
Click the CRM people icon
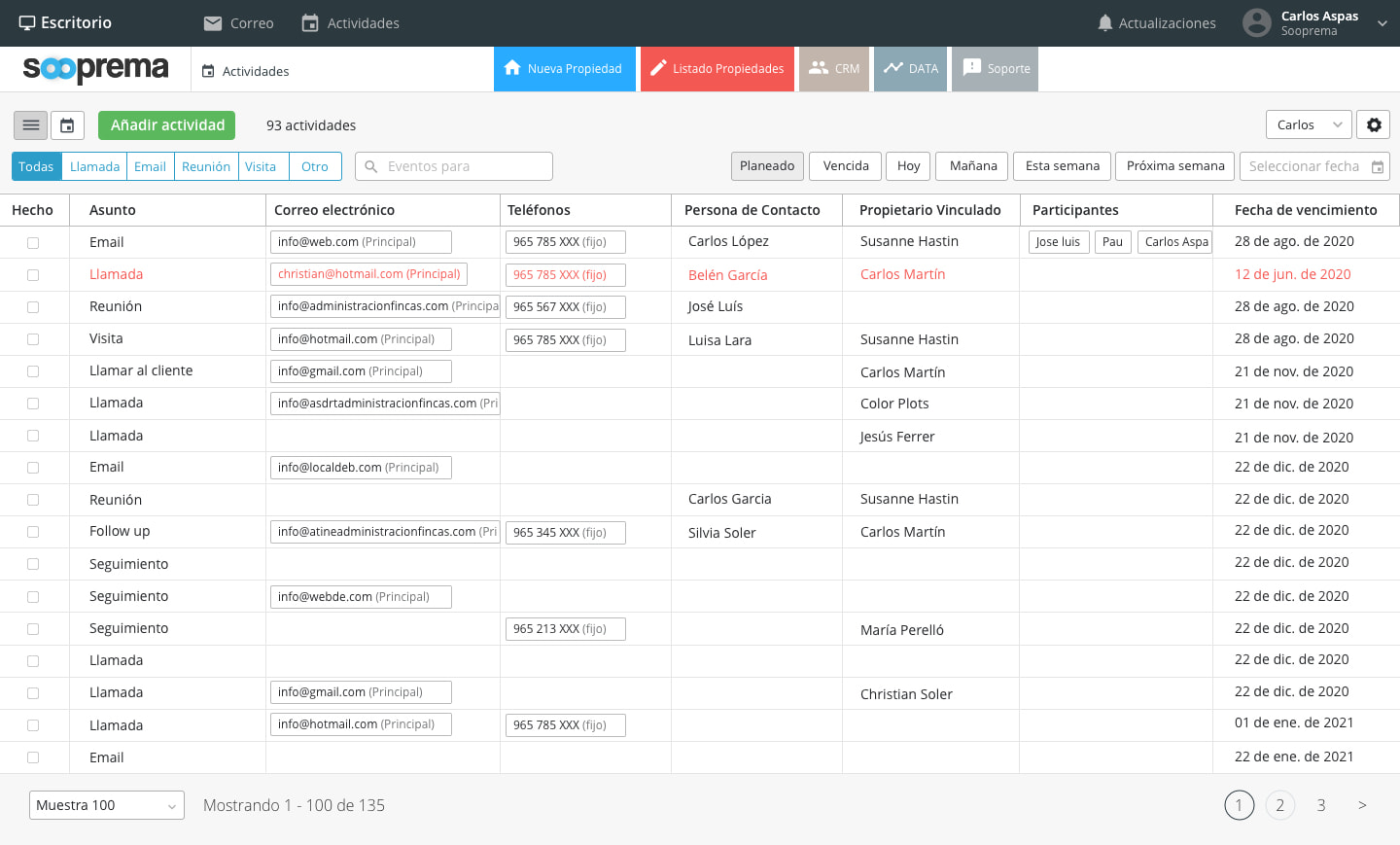(819, 68)
